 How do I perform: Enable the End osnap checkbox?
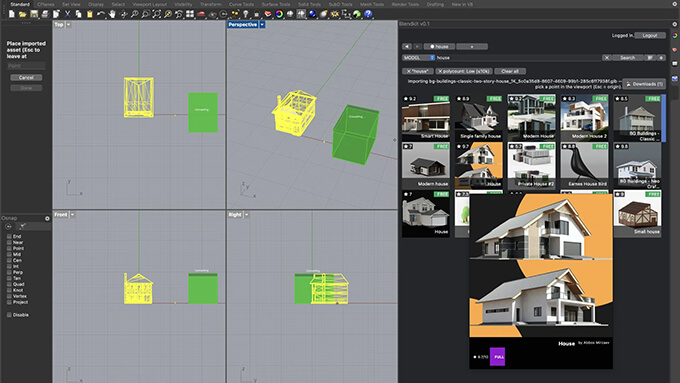tap(9, 236)
